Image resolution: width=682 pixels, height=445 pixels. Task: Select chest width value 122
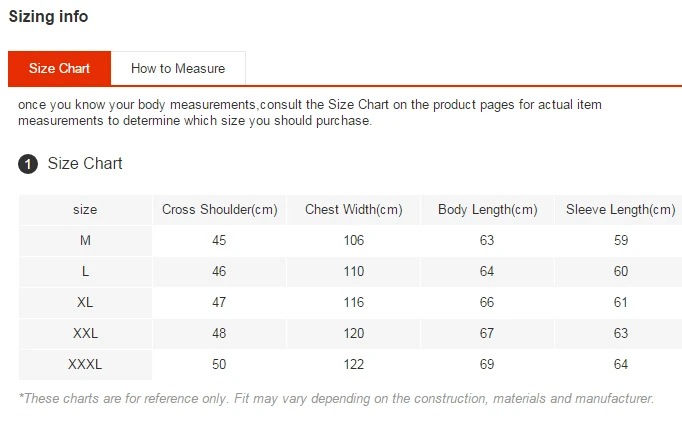[x=353, y=365]
